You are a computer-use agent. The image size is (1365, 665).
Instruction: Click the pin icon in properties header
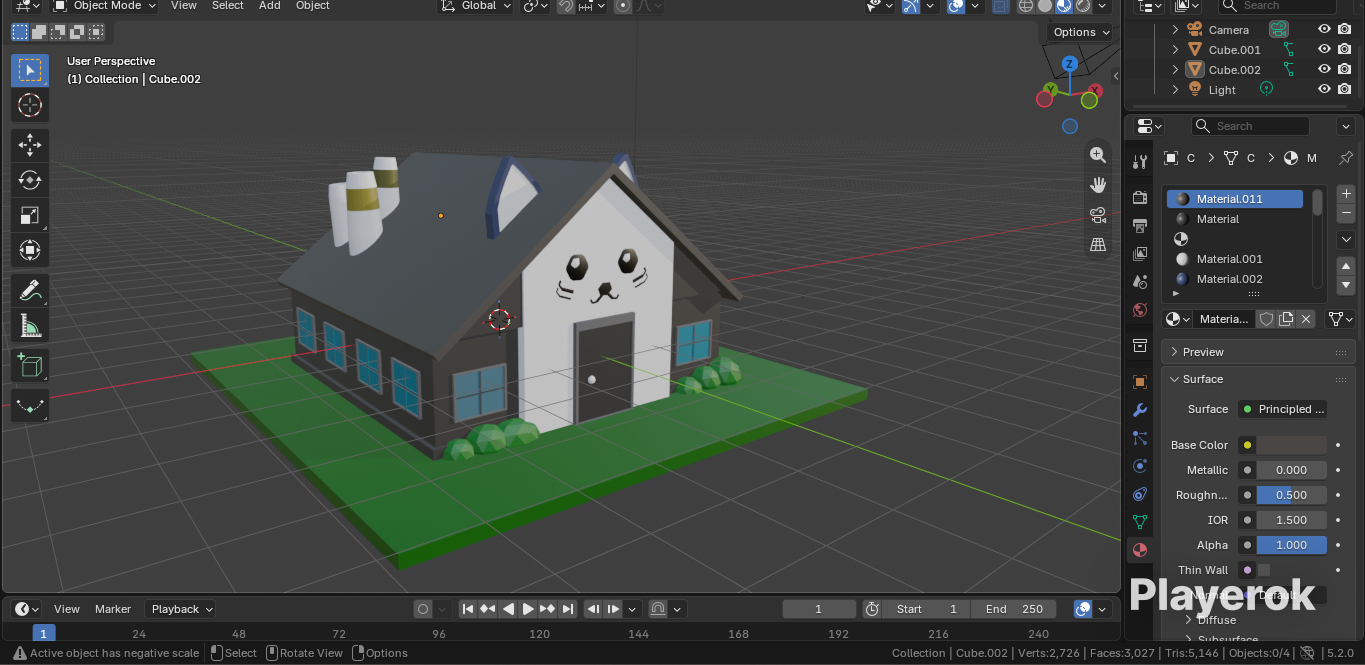point(1345,158)
